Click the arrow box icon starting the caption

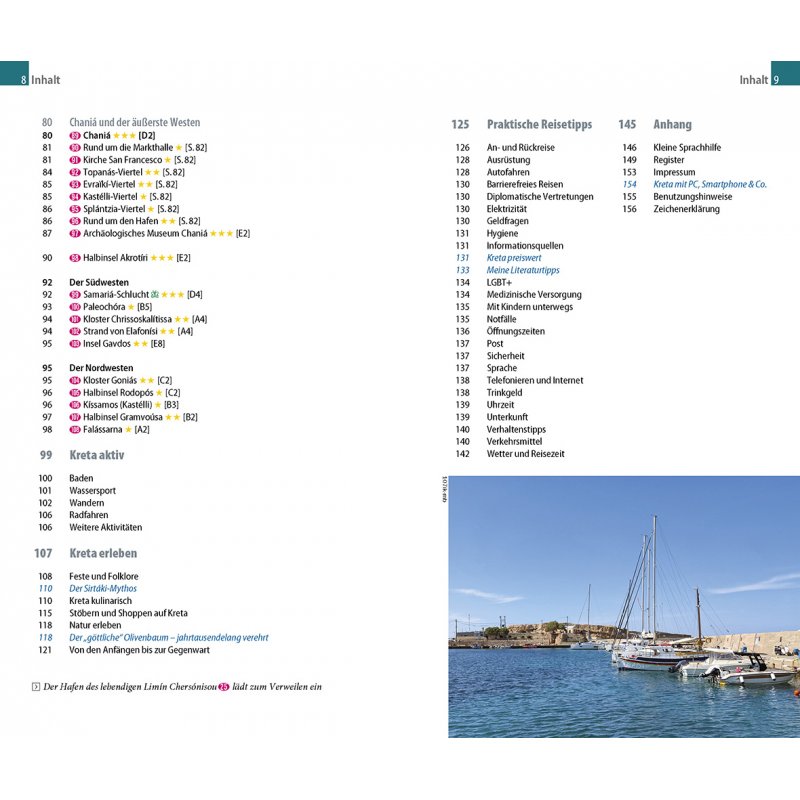click(36, 686)
